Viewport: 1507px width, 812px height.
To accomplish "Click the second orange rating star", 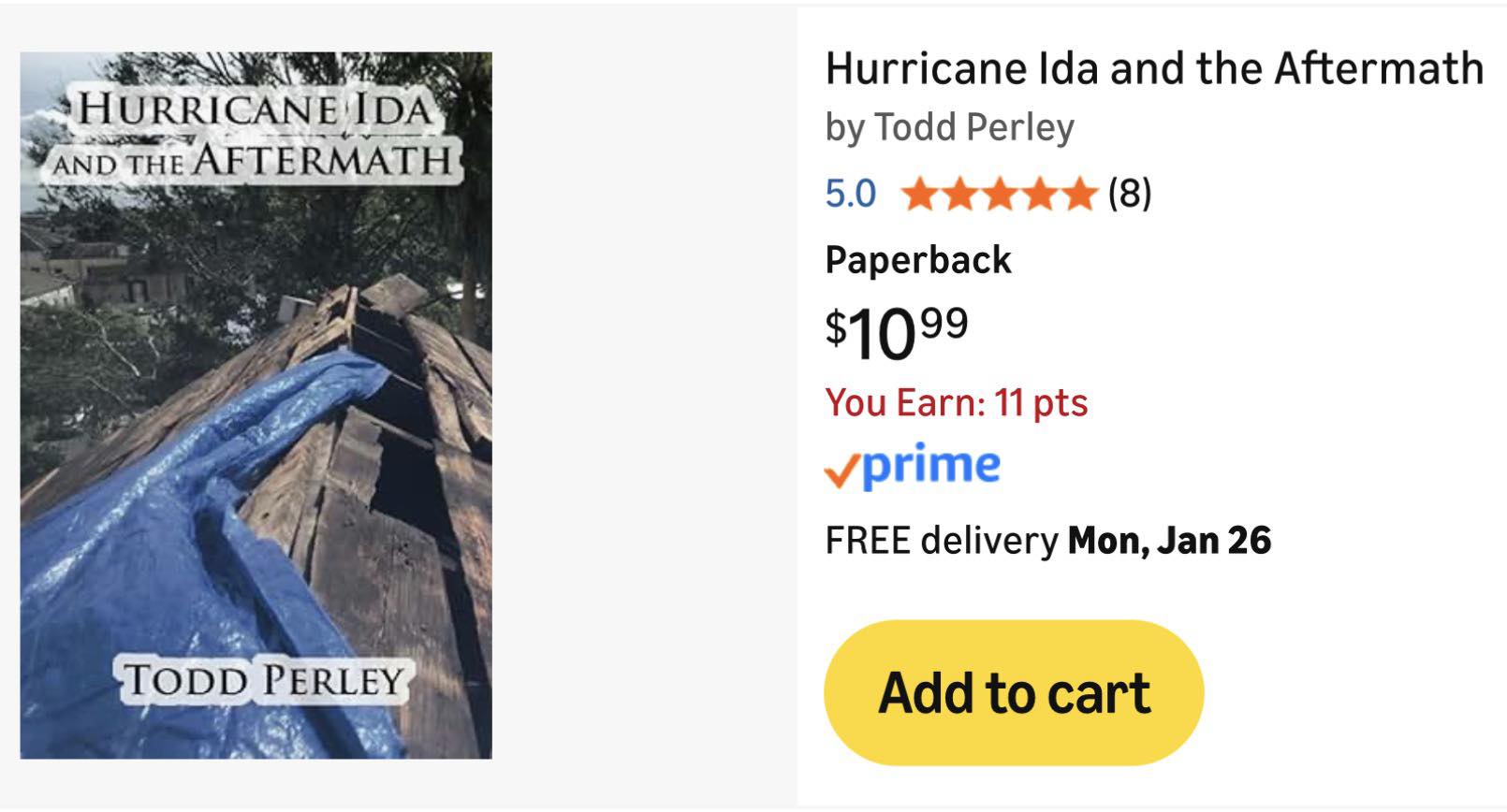I will pos(959,195).
